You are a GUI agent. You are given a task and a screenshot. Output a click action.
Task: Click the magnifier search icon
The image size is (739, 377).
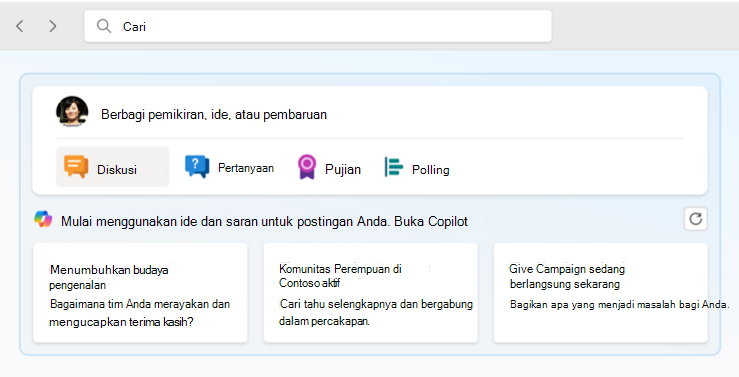pyautogui.click(x=104, y=26)
